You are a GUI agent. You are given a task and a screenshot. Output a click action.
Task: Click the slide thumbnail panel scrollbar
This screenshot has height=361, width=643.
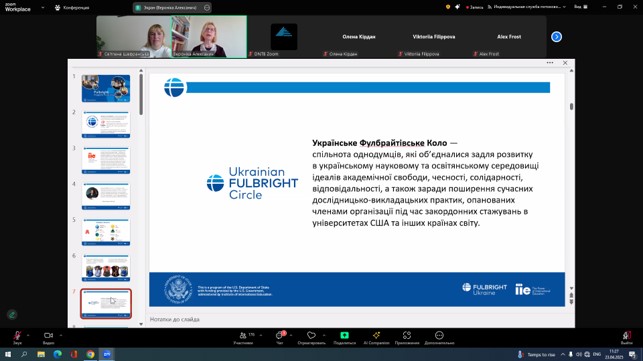point(141,94)
